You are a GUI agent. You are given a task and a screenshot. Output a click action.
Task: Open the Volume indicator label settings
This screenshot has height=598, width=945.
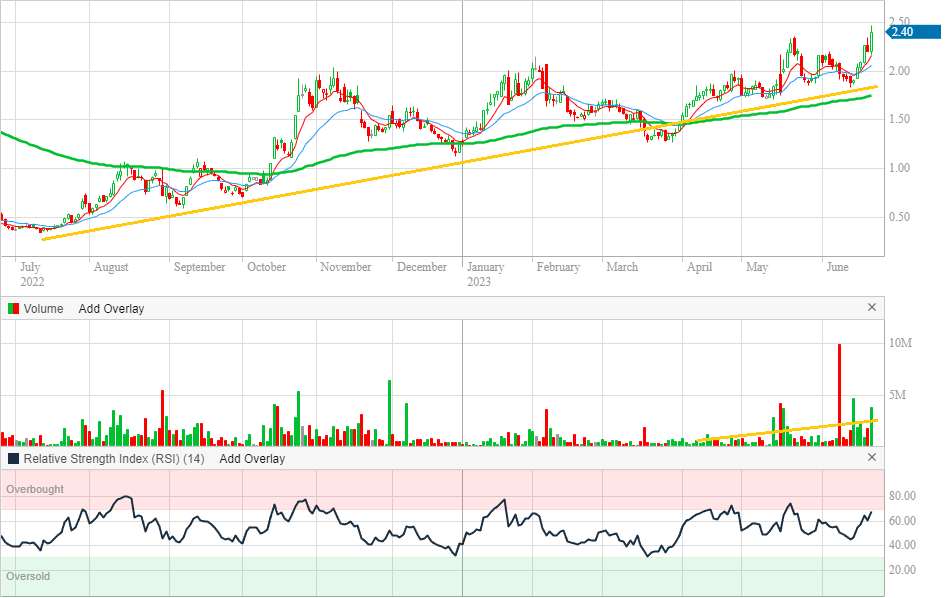coord(43,309)
